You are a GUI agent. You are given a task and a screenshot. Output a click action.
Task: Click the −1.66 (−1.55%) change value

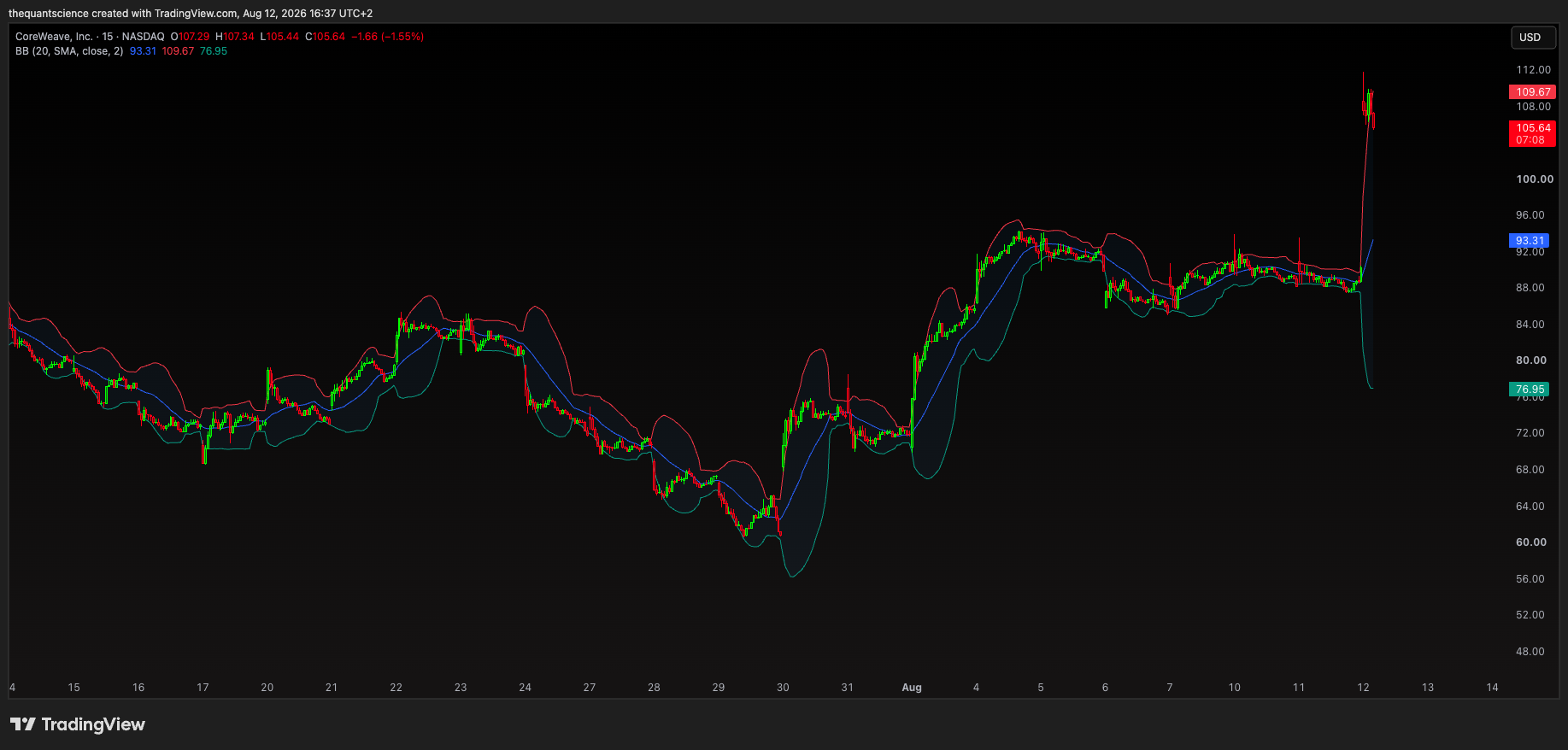[x=388, y=37]
